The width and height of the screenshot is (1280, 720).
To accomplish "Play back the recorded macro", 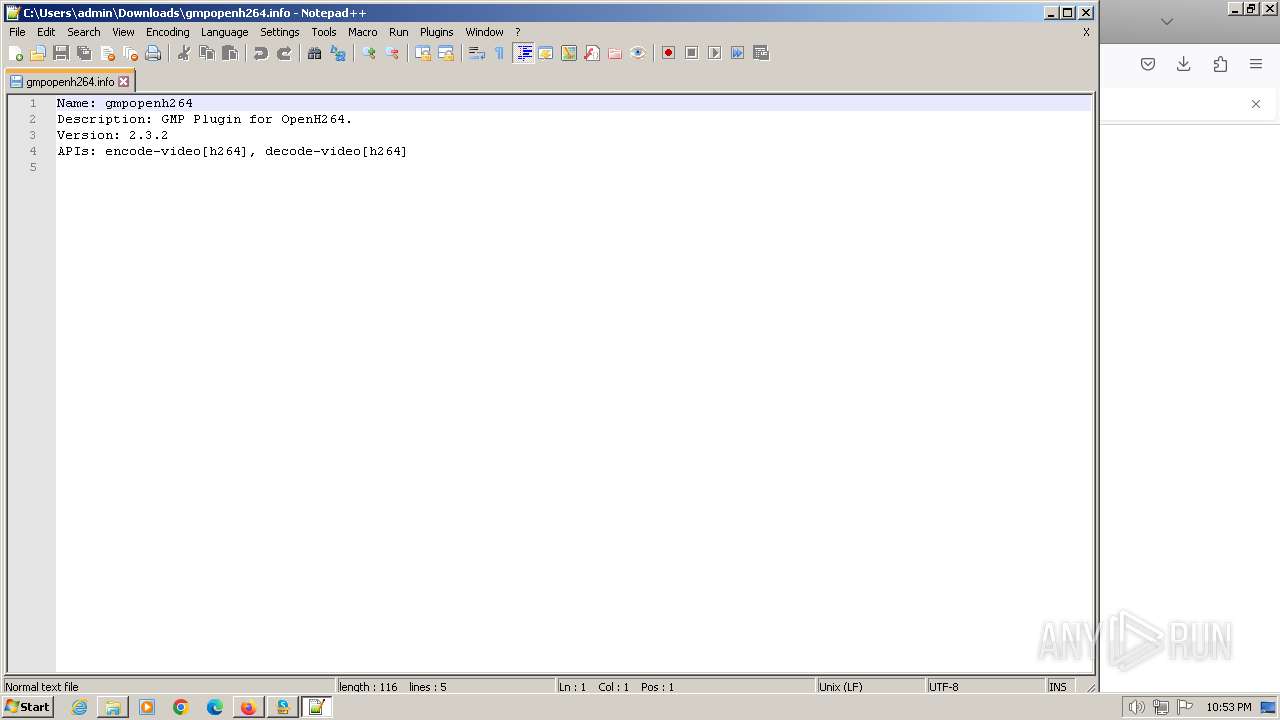I will (x=714, y=53).
